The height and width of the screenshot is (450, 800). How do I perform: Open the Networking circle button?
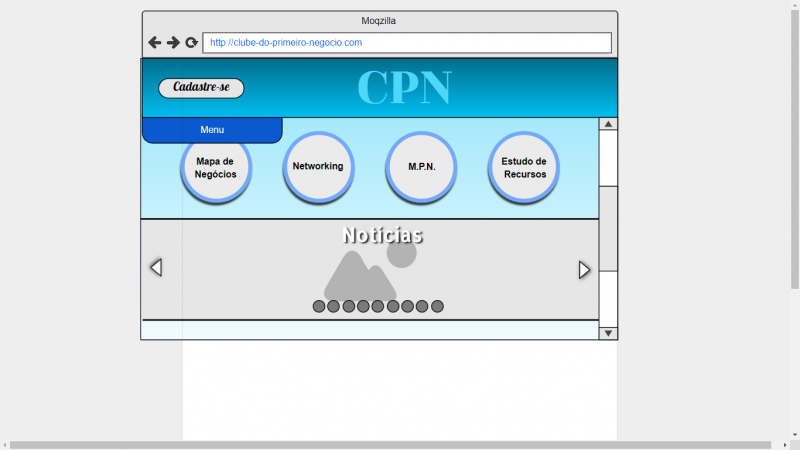pos(318,167)
